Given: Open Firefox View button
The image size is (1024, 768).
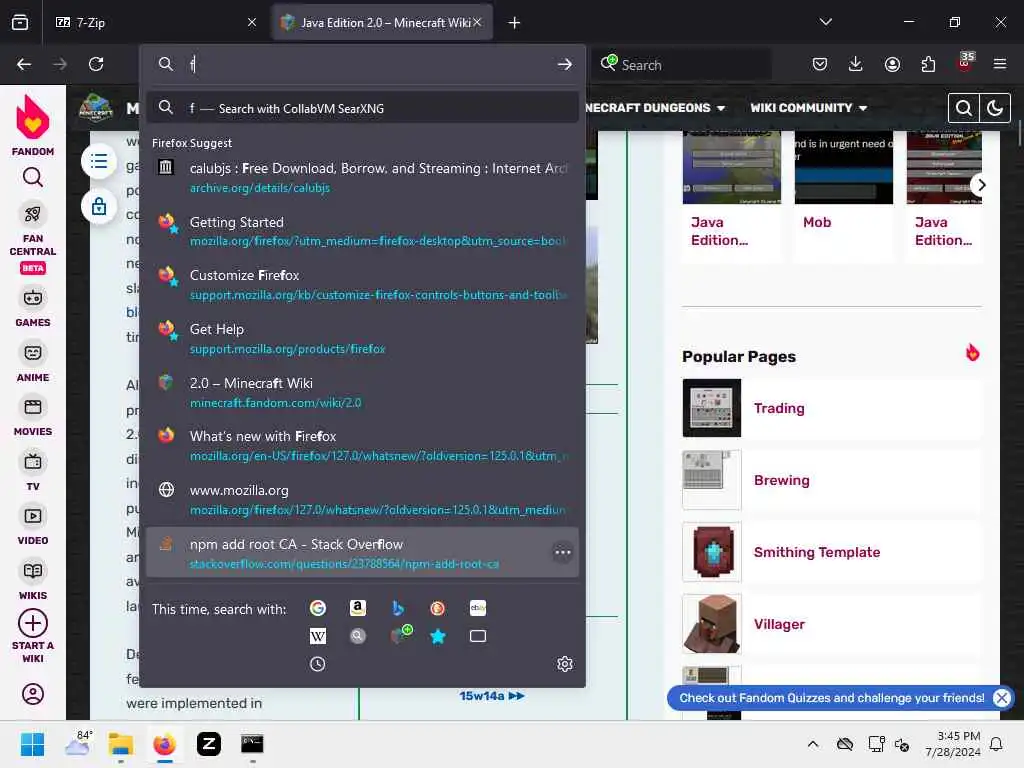Looking at the screenshot, I should click(x=20, y=22).
